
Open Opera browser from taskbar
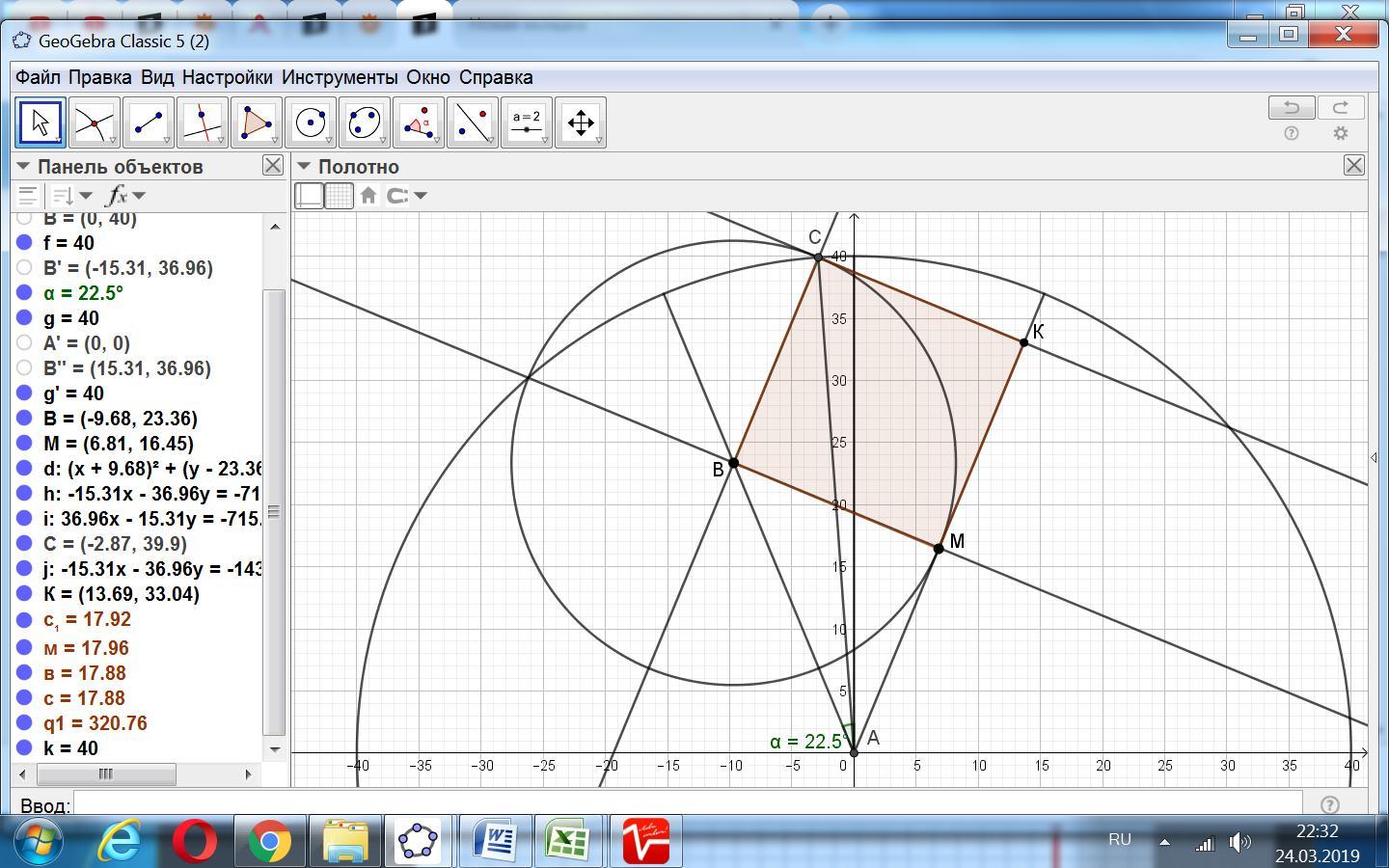coord(195,842)
